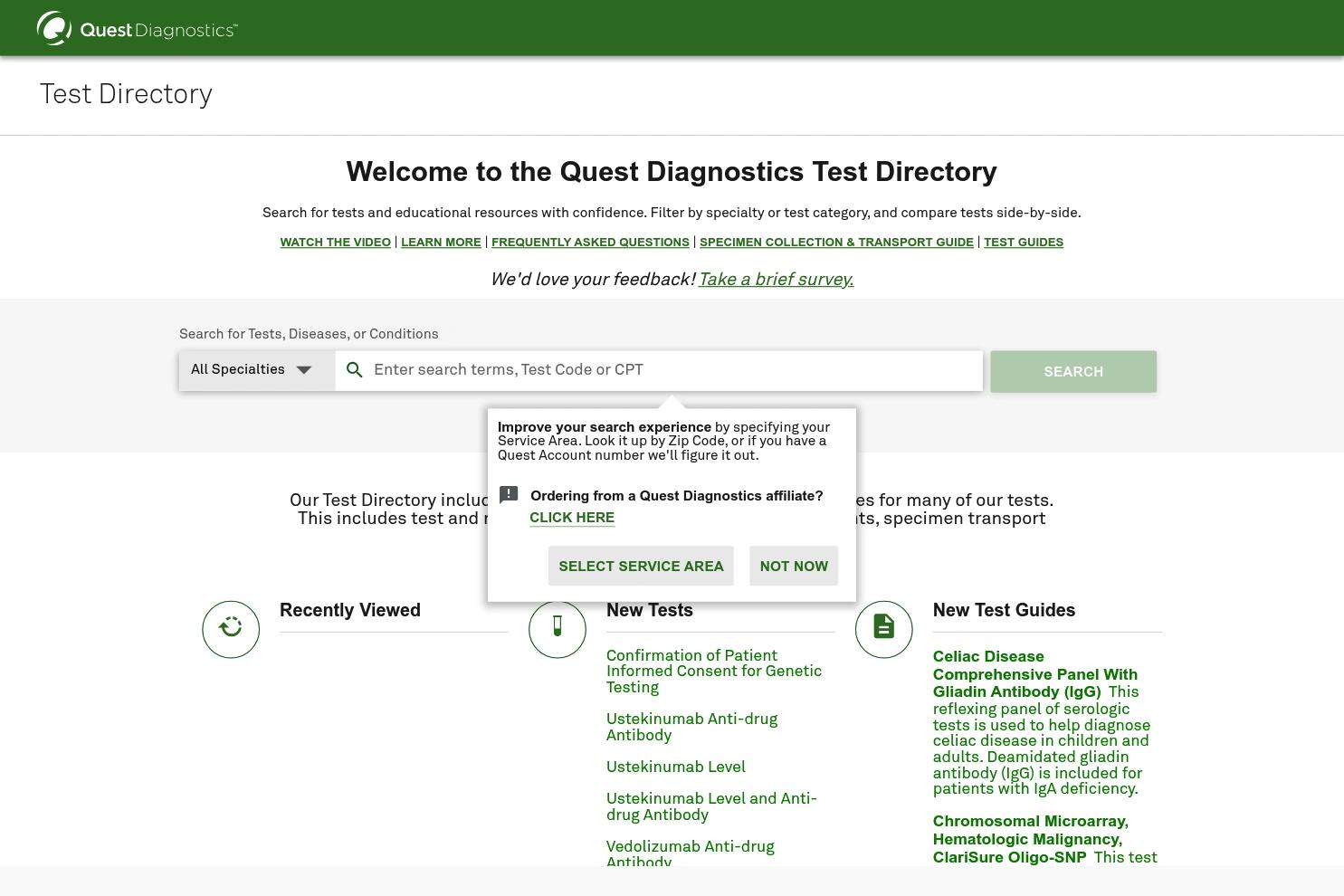Dismiss popup with Not Now
This screenshot has height=896, width=1344.
click(794, 566)
